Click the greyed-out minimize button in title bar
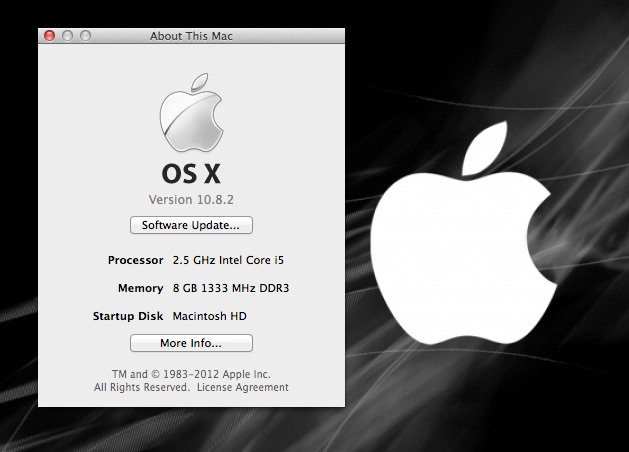Viewport: 629px width, 452px height. 67,36
